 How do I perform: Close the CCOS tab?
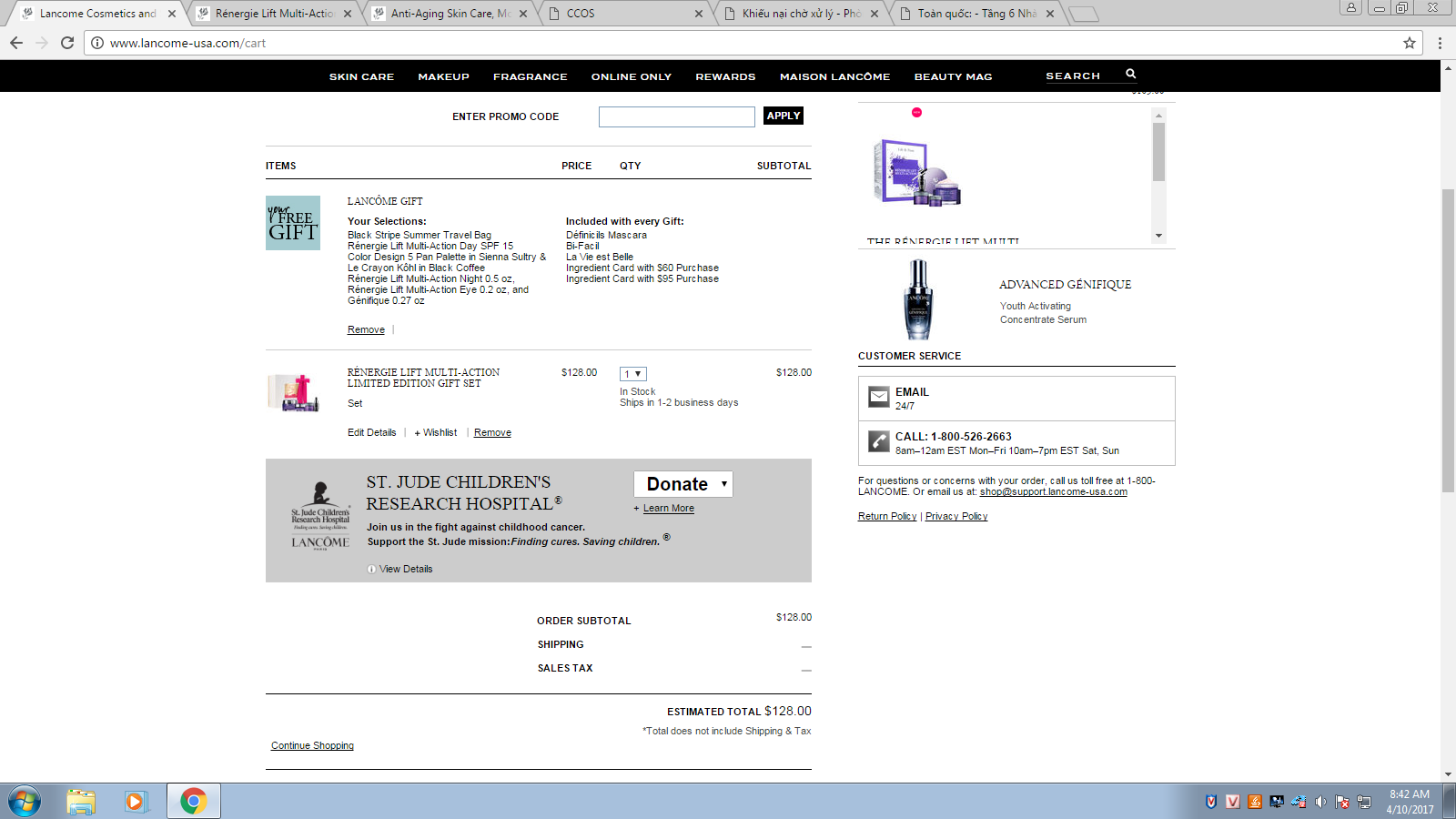pyautogui.click(x=699, y=14)
